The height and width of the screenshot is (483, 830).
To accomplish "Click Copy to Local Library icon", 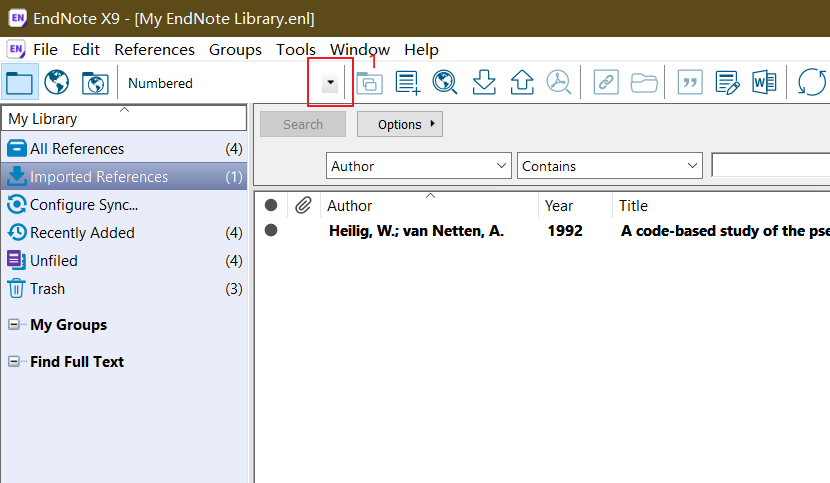I will click(369, 83).
